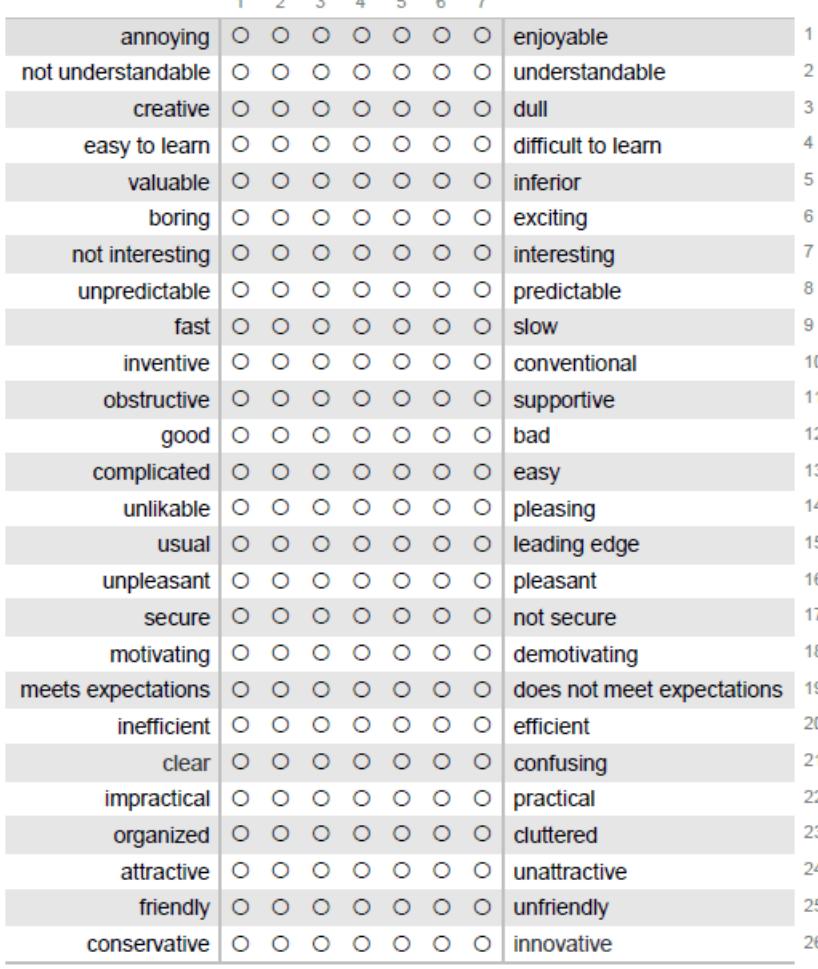Choose rating 2 on unpredictable/predictable row
Screen dimensions: 818x969
click(280, 290)
